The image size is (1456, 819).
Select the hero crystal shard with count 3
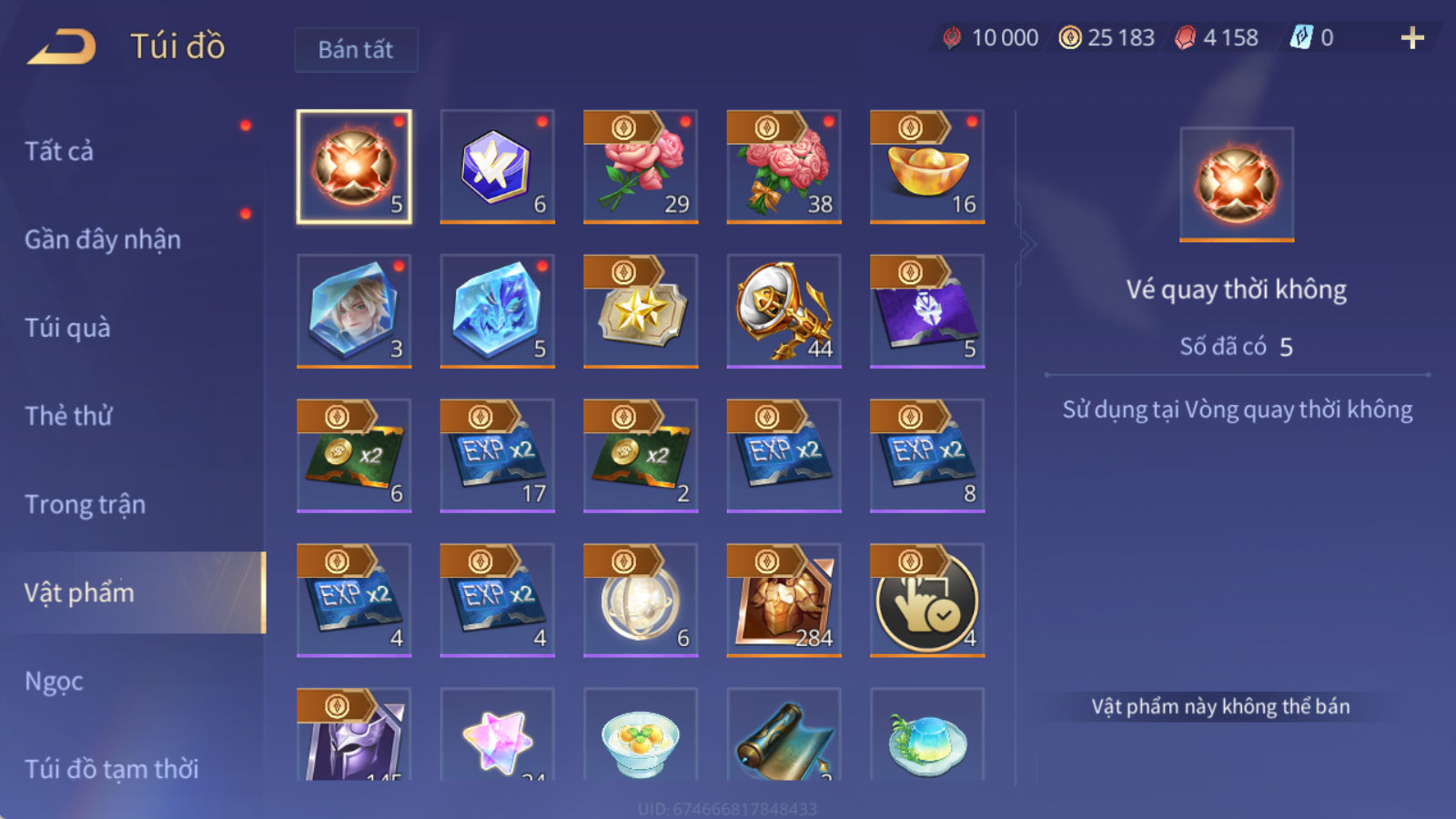point(354,311)
